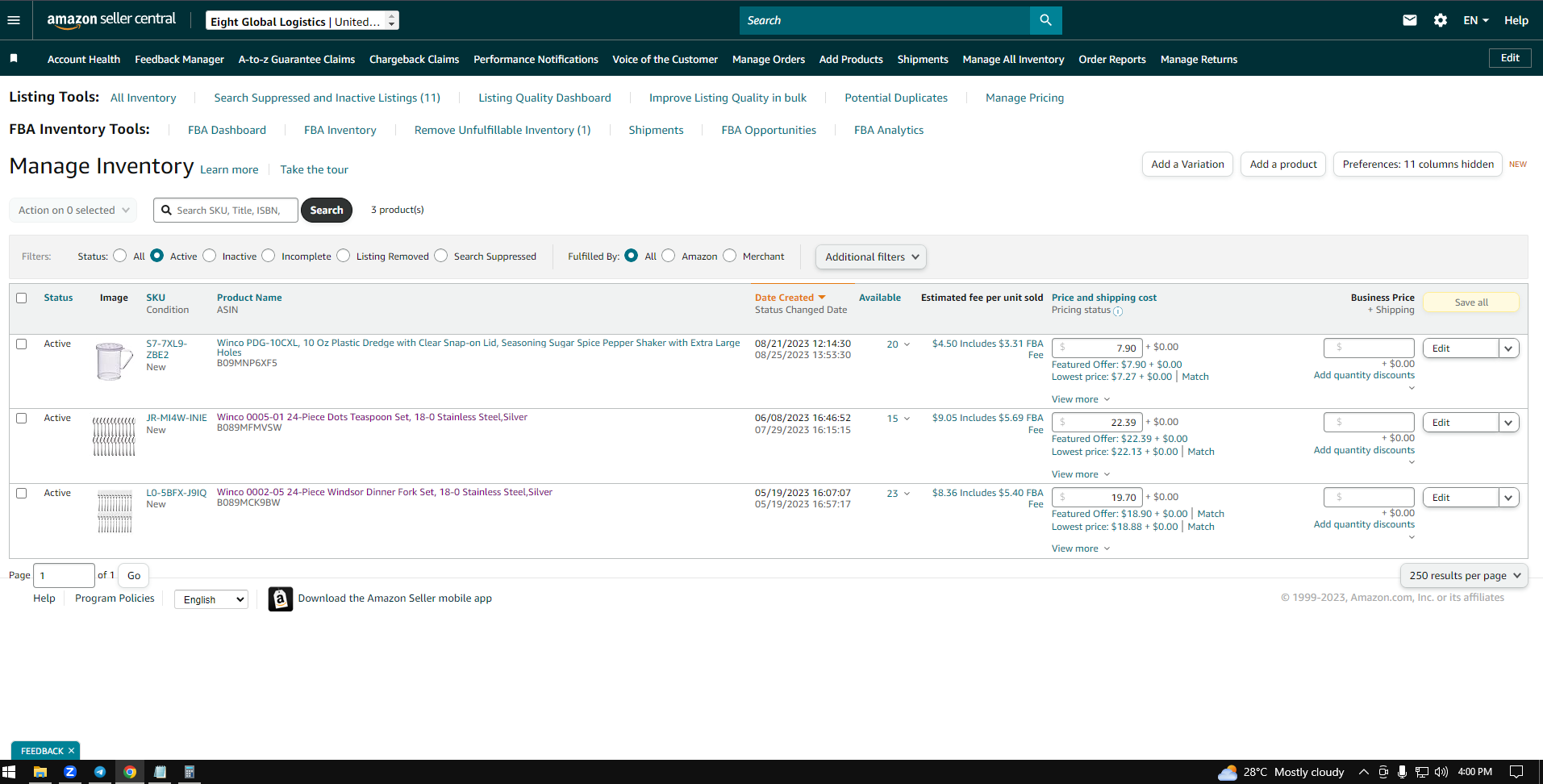Click the Save all button
This screenshot has width=1543, height=784.
(x=1470, y=302)
